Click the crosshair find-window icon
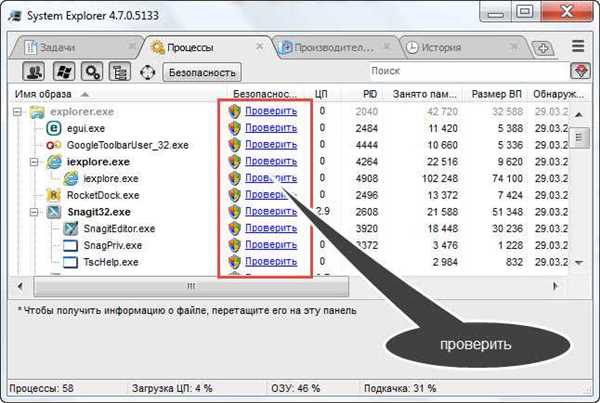 (x=147, y=72)
